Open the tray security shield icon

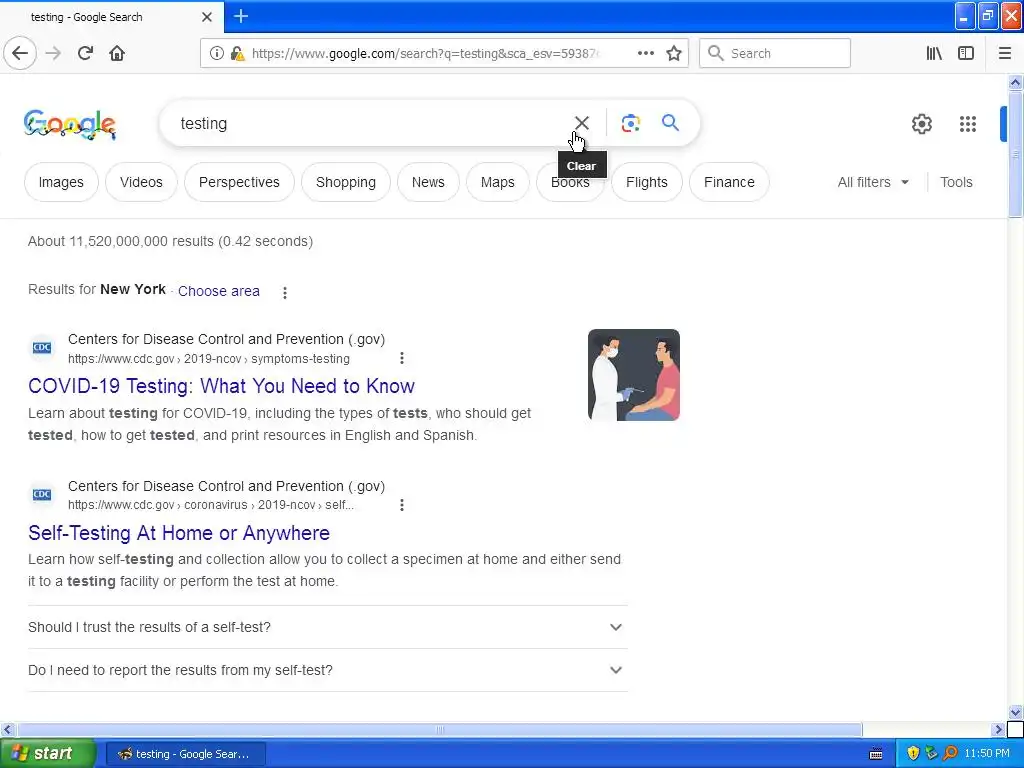[913, 754]
